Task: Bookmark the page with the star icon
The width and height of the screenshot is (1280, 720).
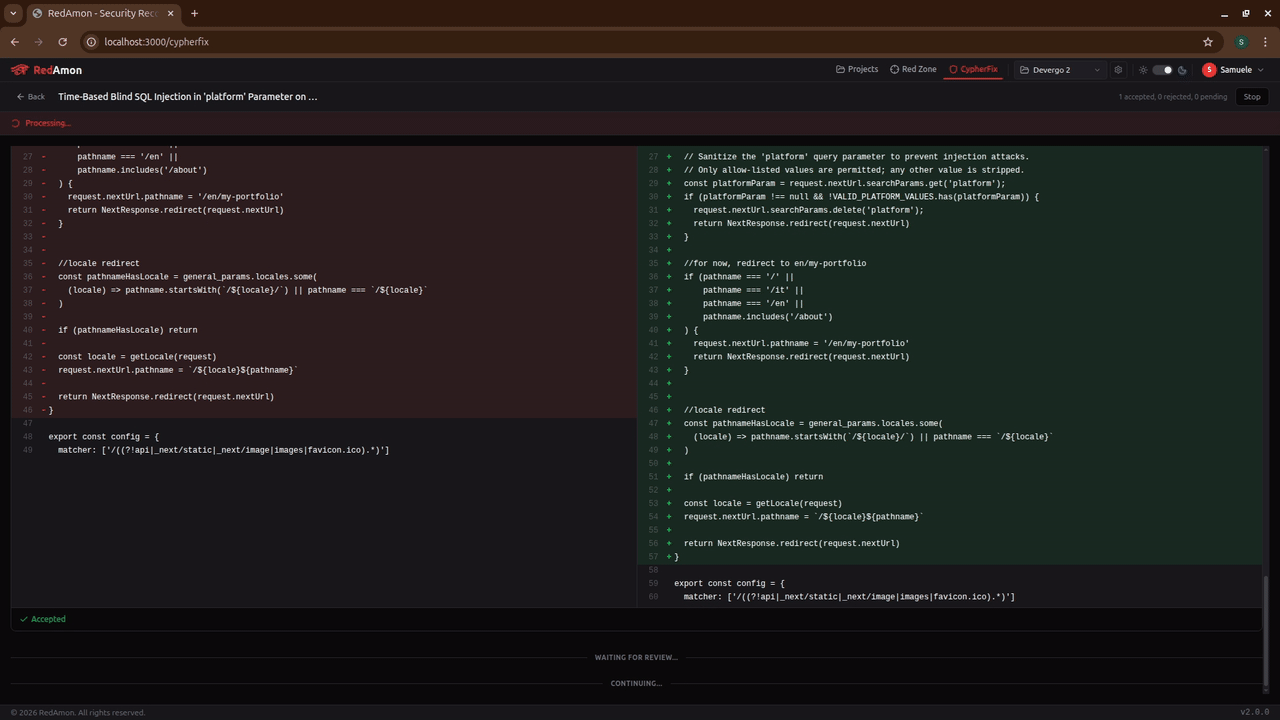Action: click(1208, 42)
